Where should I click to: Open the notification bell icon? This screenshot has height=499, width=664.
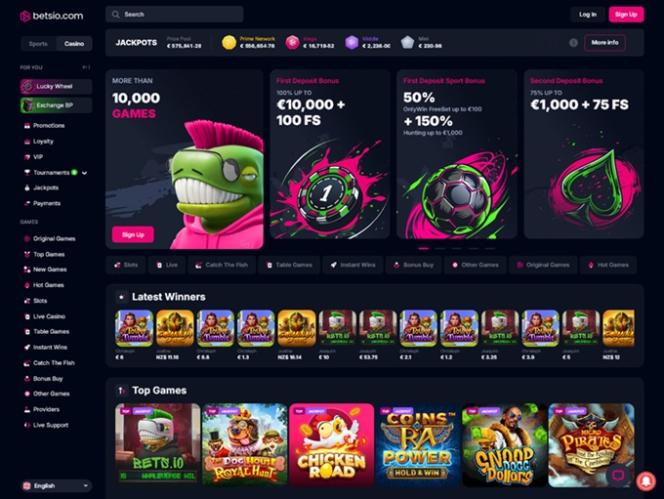click(646, 481)
